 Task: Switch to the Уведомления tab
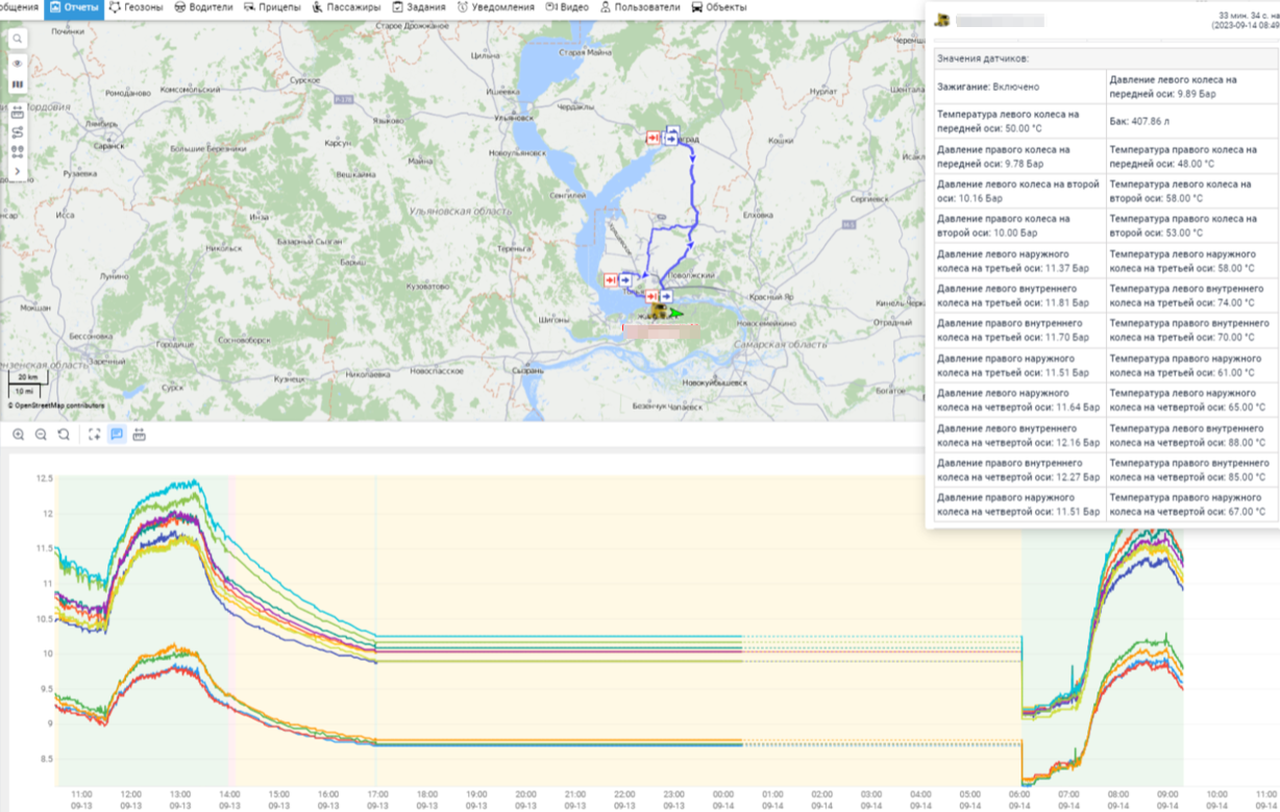click(x=496, y=7)
